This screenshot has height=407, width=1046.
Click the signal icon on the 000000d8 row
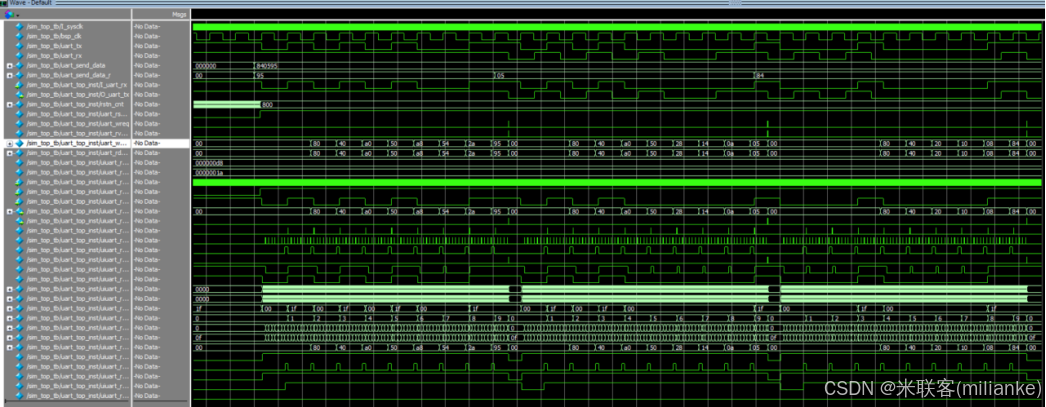click(19, 163)
